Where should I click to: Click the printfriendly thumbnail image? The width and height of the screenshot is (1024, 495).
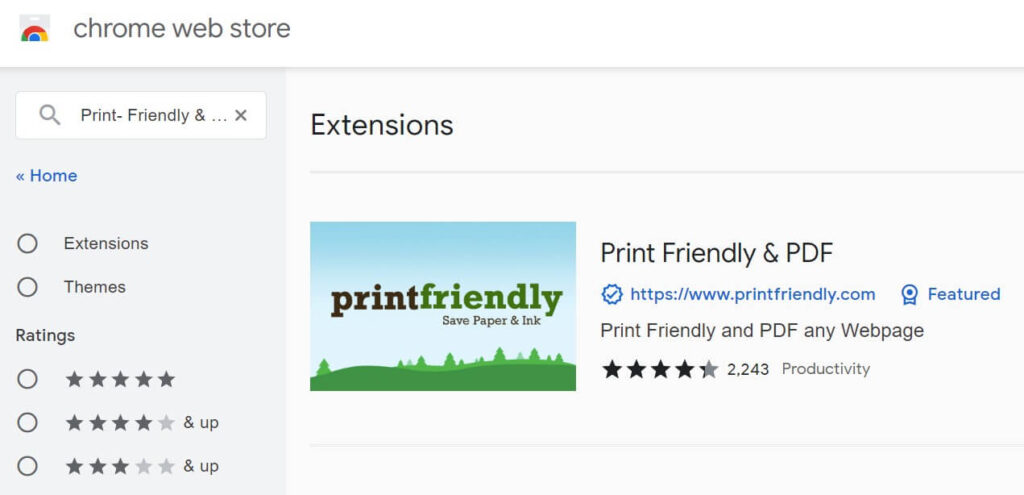click(443, 306)
